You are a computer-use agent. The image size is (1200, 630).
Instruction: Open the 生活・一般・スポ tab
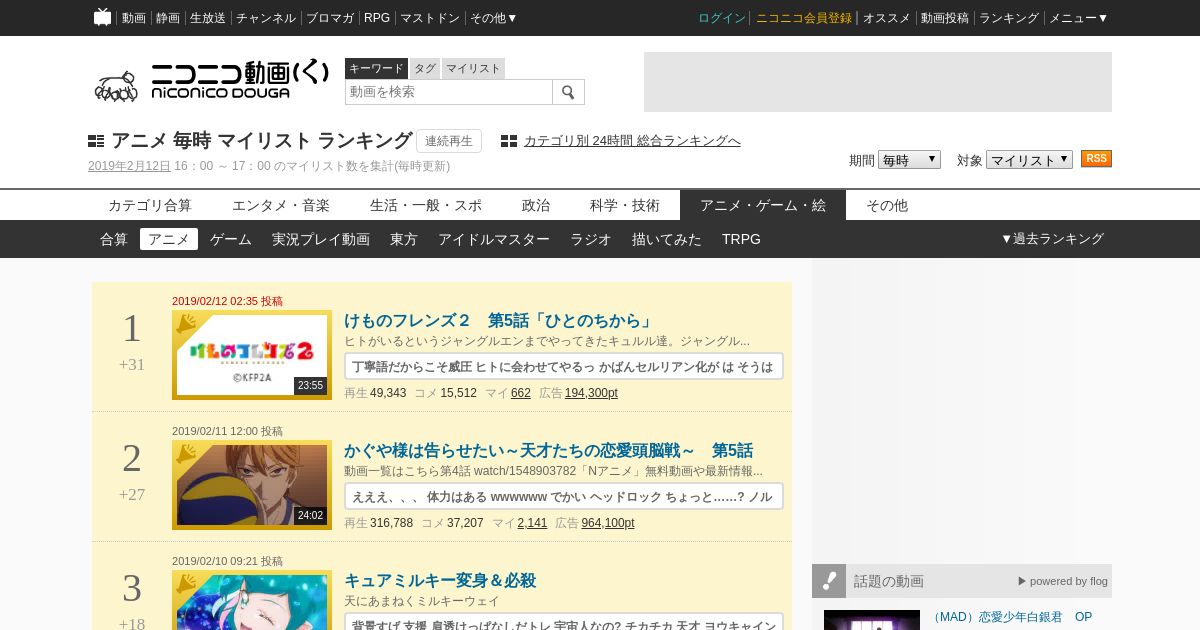426,205
